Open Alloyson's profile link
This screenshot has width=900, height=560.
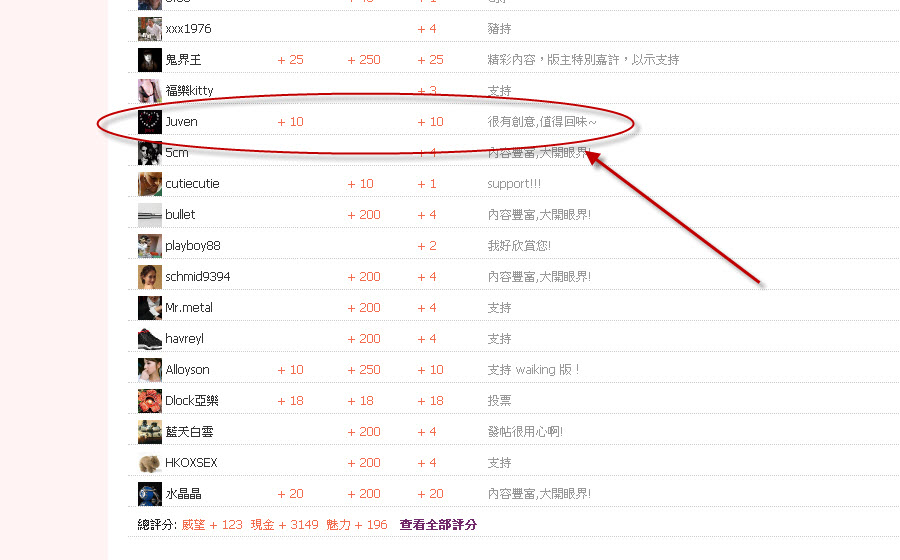click(x=187, y=370)
